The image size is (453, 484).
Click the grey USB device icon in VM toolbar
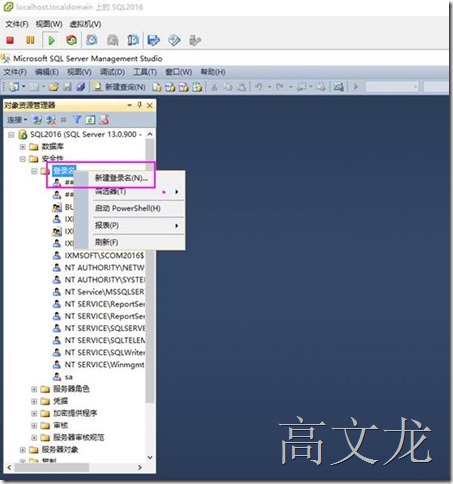[x=195, y=41]
